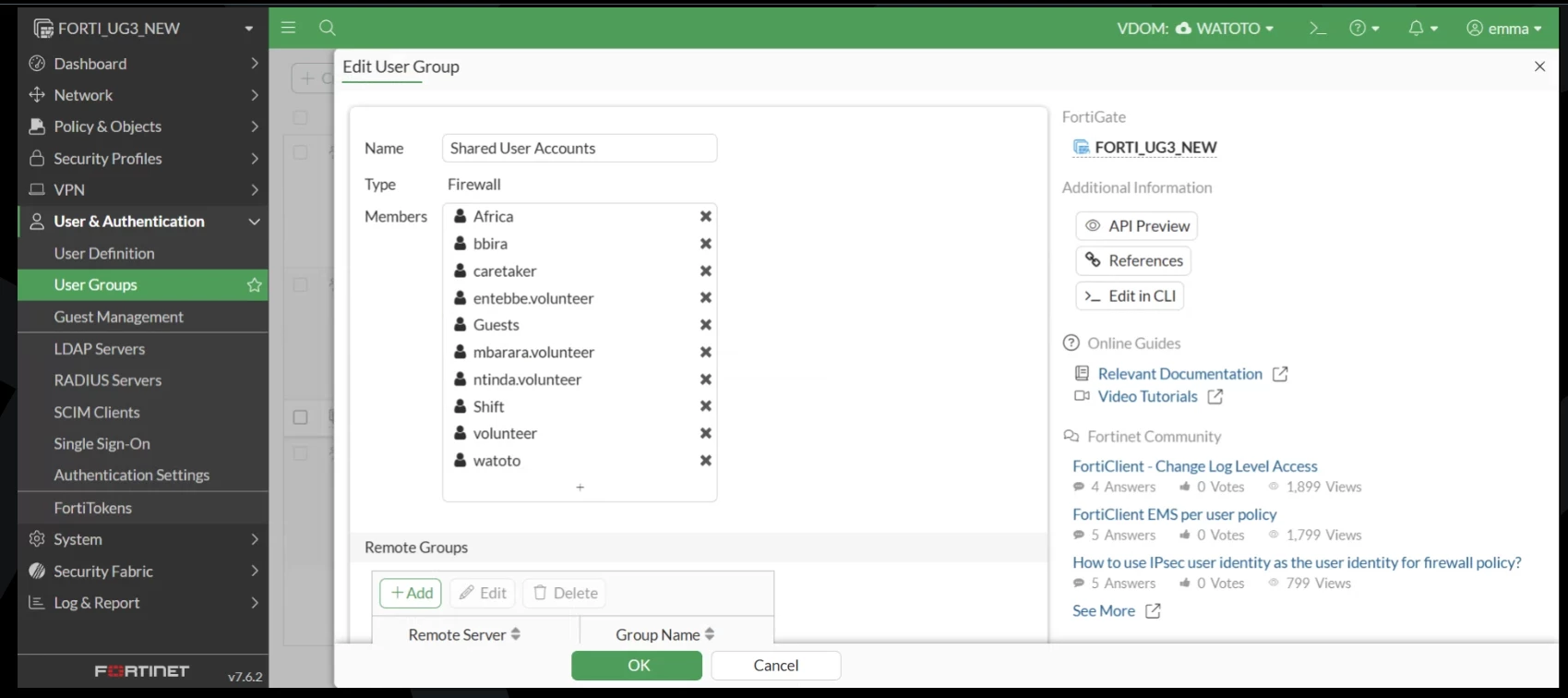Open the emma user account menu

(1504, 29)
